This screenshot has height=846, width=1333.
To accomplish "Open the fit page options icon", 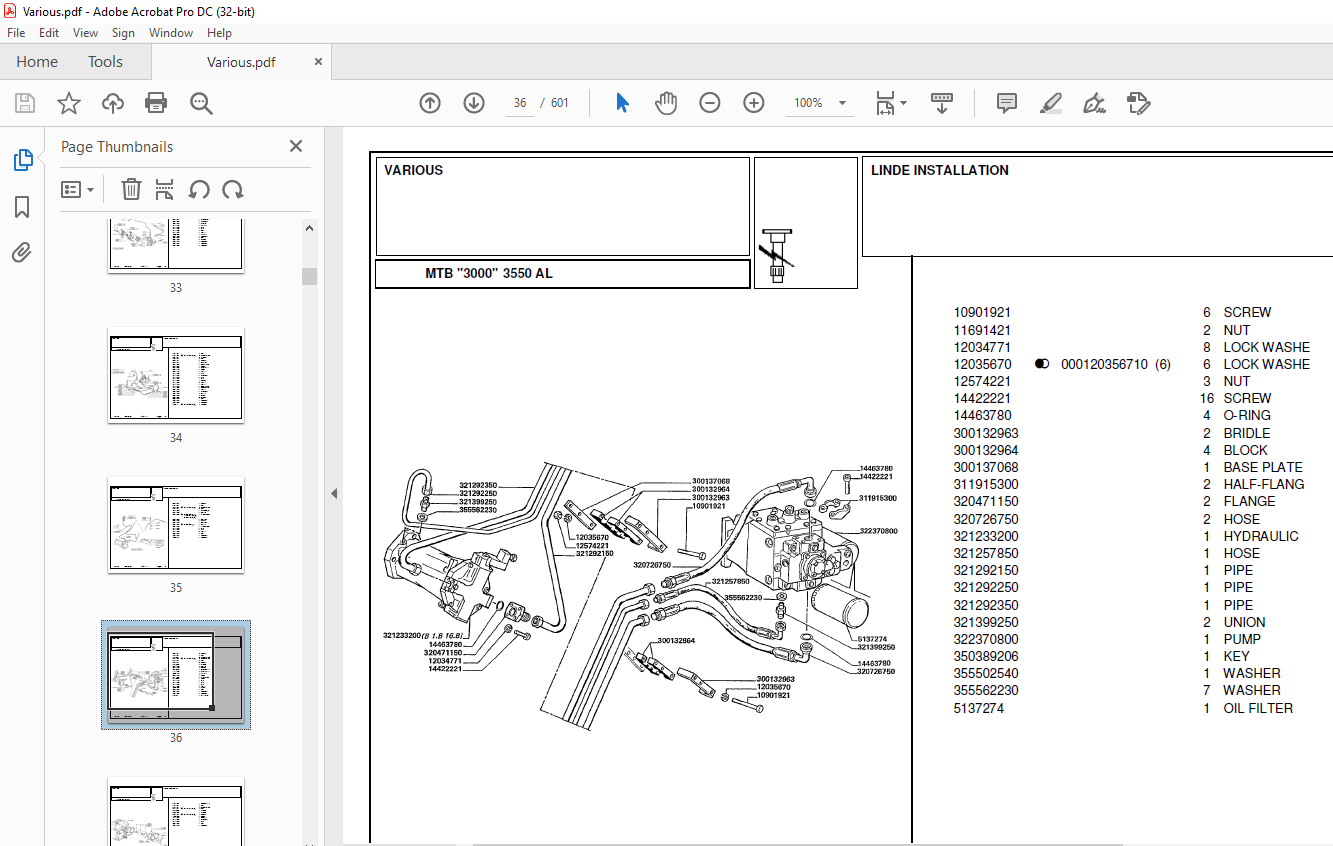I will (890, 103).
